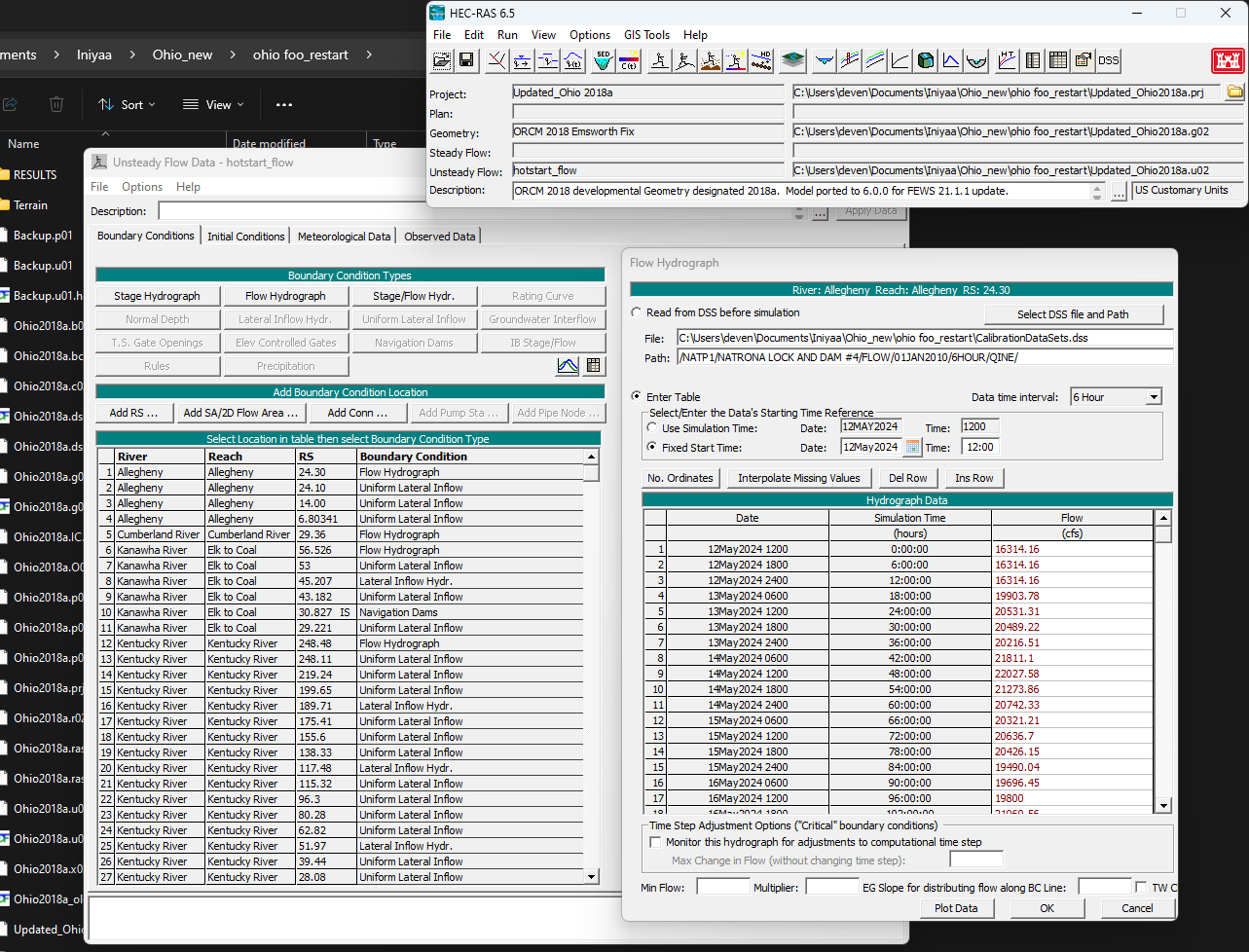Open the calendar picker beside Fixed Start date
The image size is (1249, 952).
913,447
